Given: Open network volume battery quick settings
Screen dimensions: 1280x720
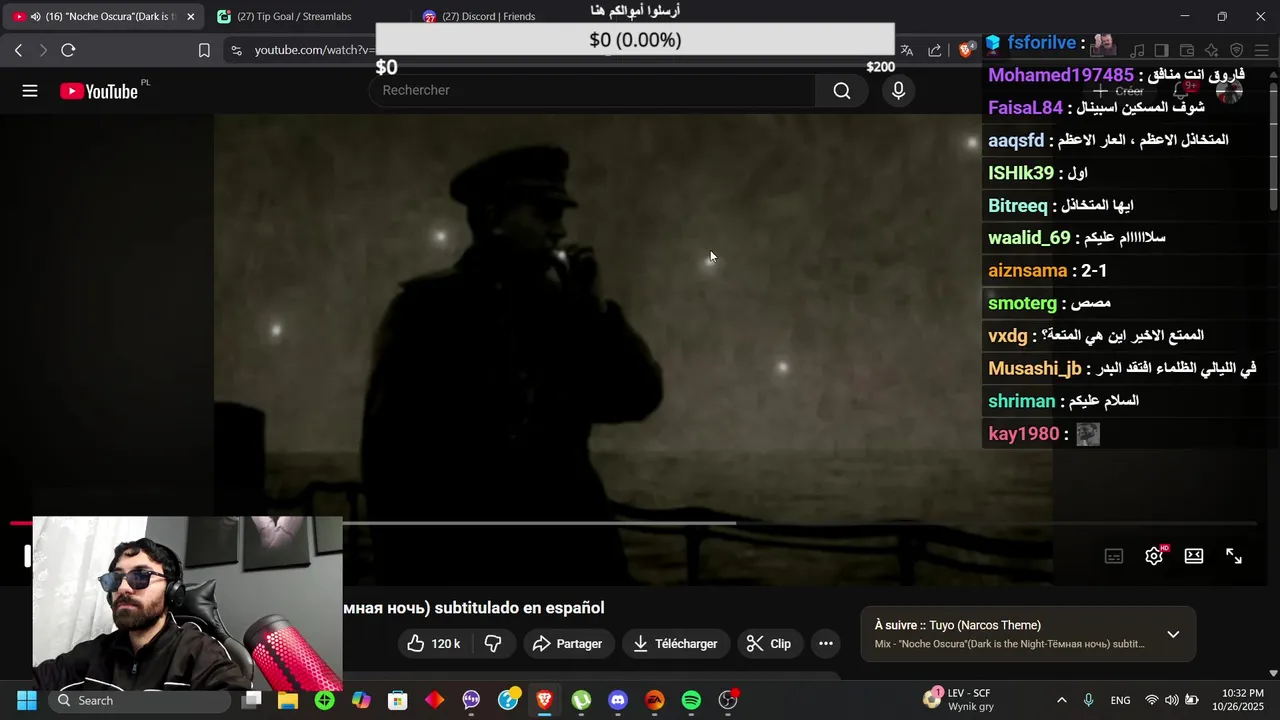Looking at the screenshot, I should 1172,700.
